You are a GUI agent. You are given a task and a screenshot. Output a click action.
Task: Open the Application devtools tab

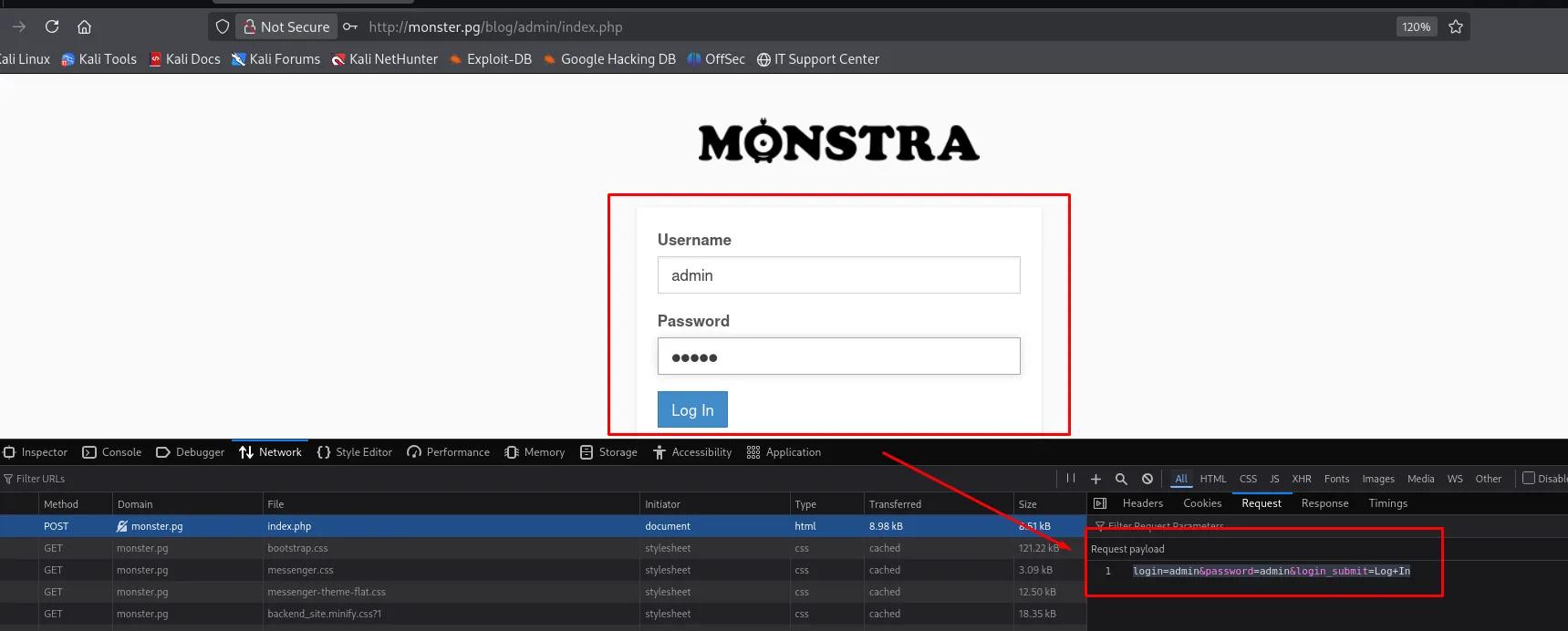784,452
